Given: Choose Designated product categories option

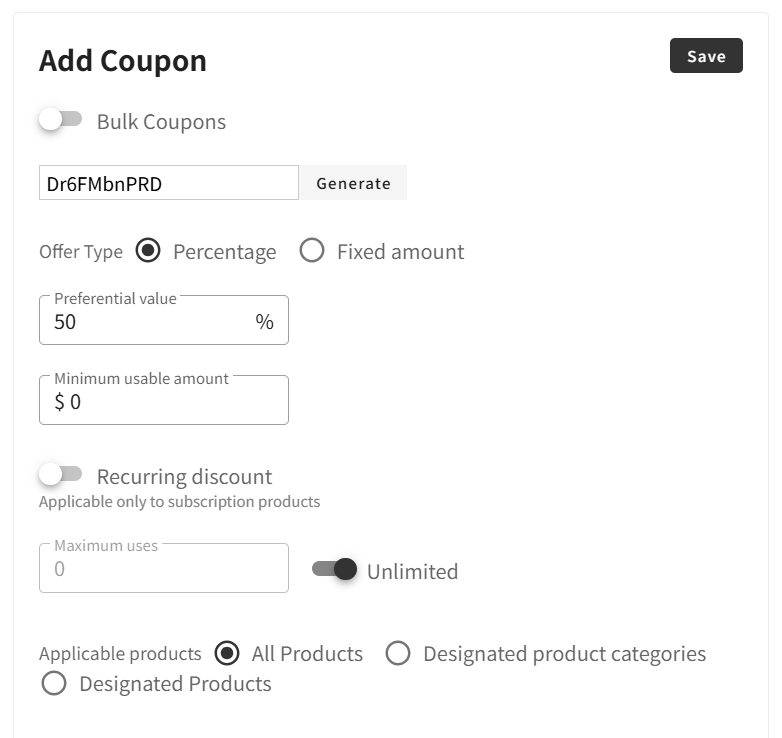Looking at the screenshot, I should (x=398, y=654).
